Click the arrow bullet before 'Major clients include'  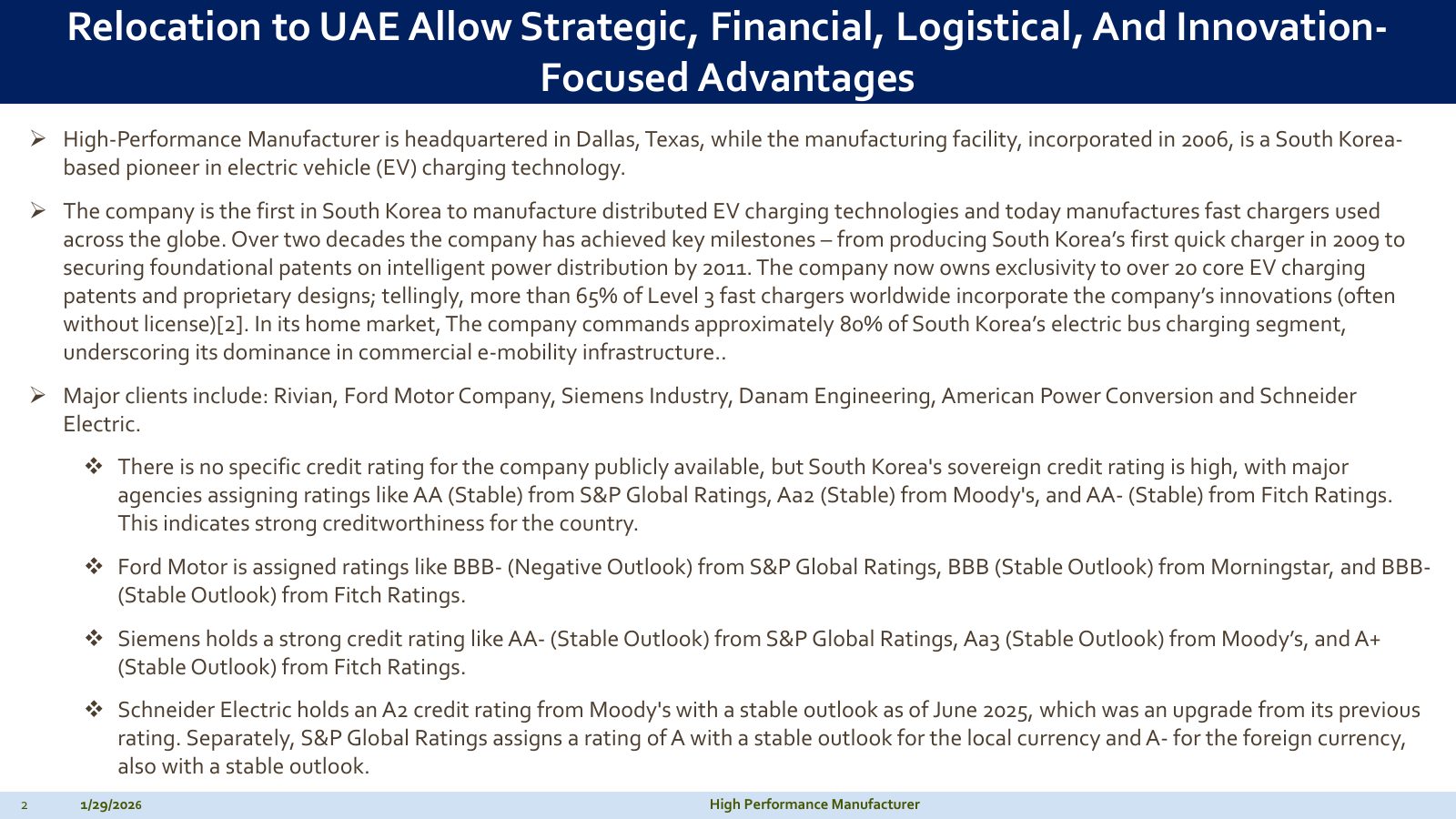[38, 396]
